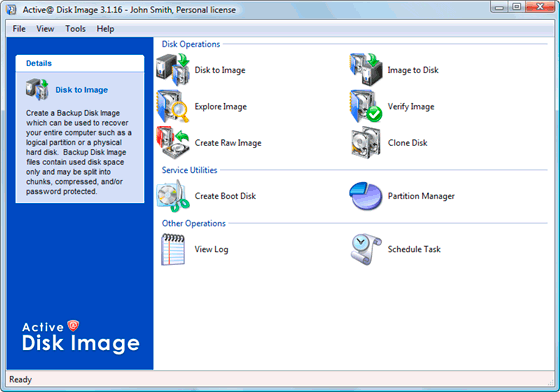This screenshot has height=392, width=560.
Task: Click the Explore Image magnifier icon
Action: (x=173, y=106)
